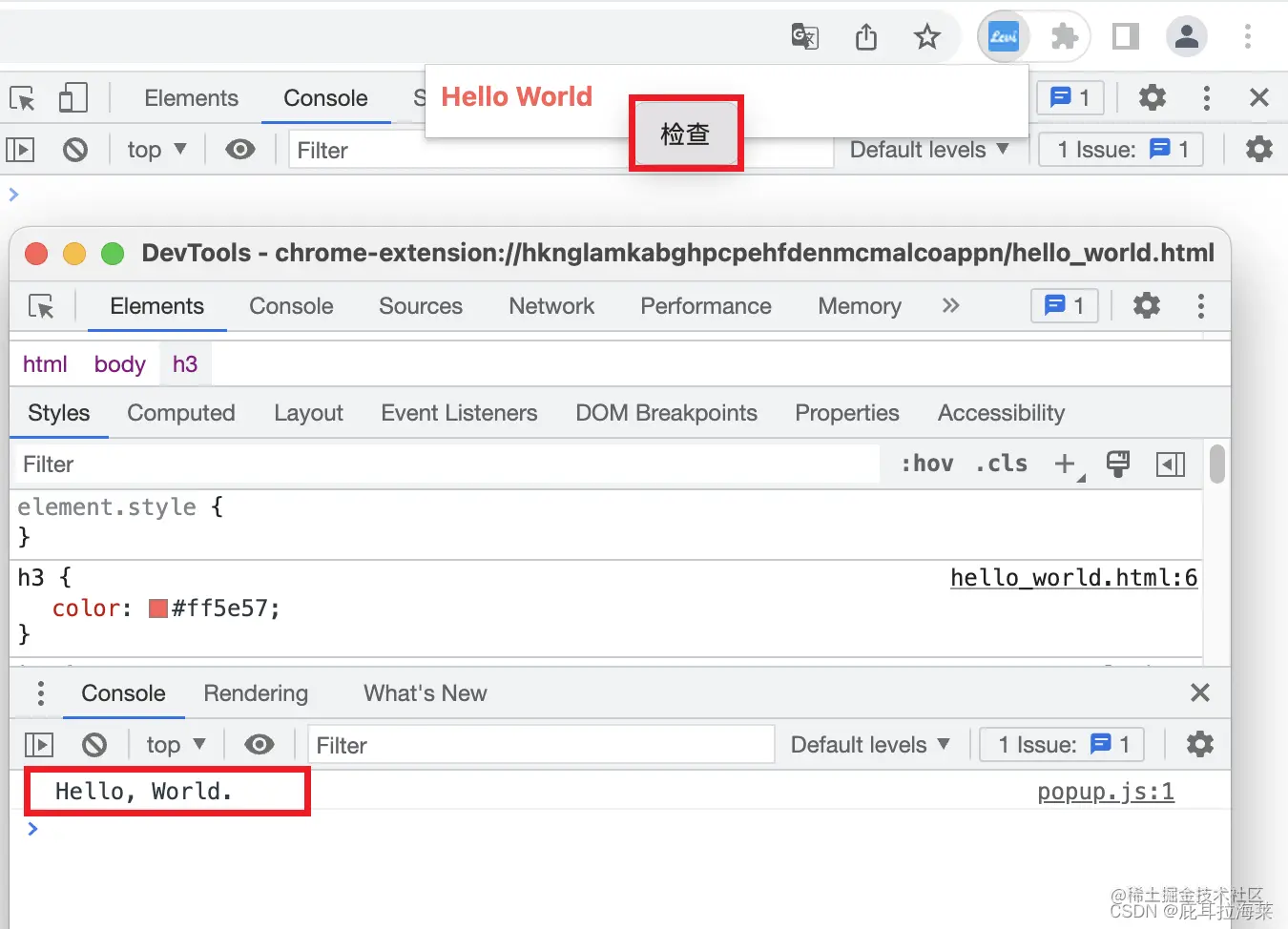Open Accessibility pane

1001,413
